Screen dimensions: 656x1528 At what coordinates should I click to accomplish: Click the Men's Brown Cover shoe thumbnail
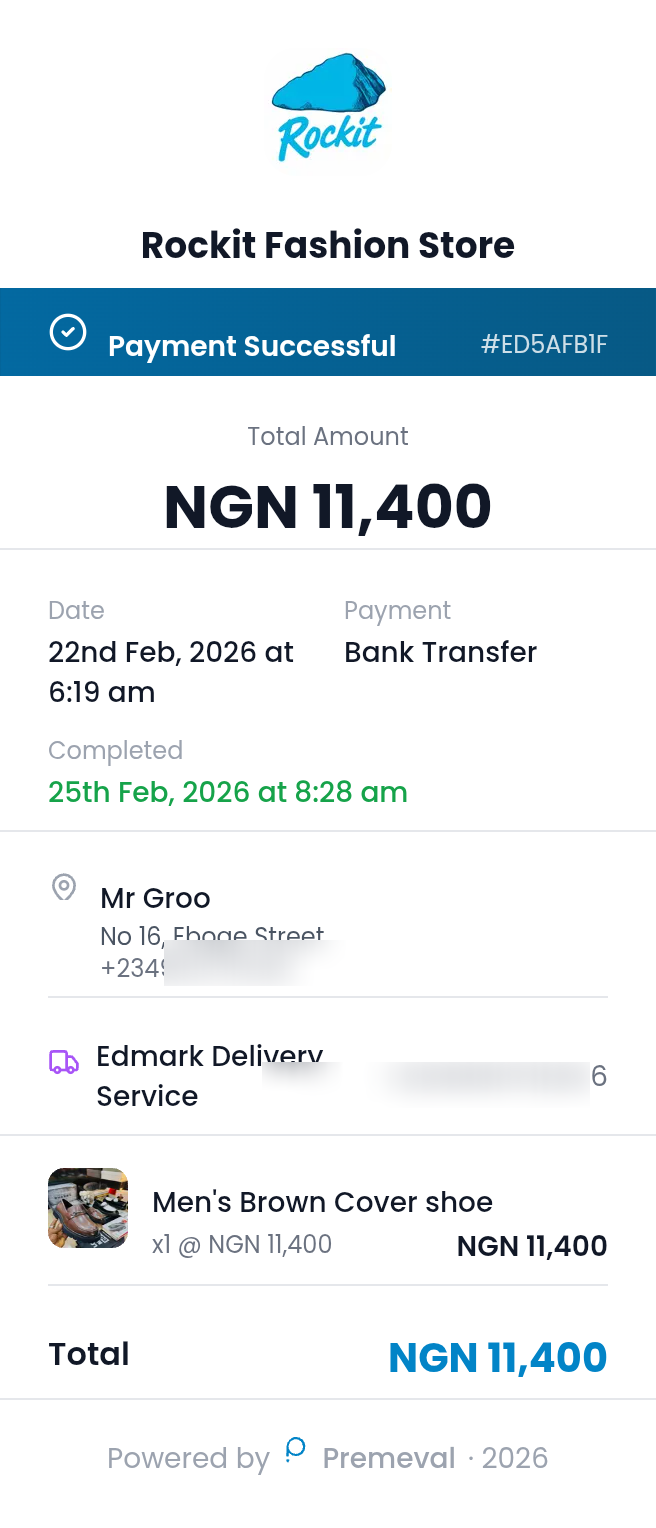click(x=88, y=1208)
